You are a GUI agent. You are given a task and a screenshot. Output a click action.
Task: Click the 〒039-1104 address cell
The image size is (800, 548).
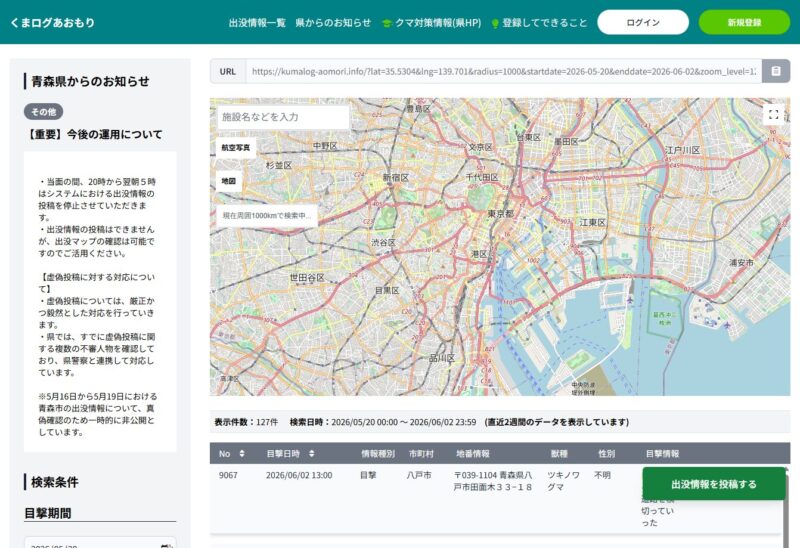tap(492, 481)
